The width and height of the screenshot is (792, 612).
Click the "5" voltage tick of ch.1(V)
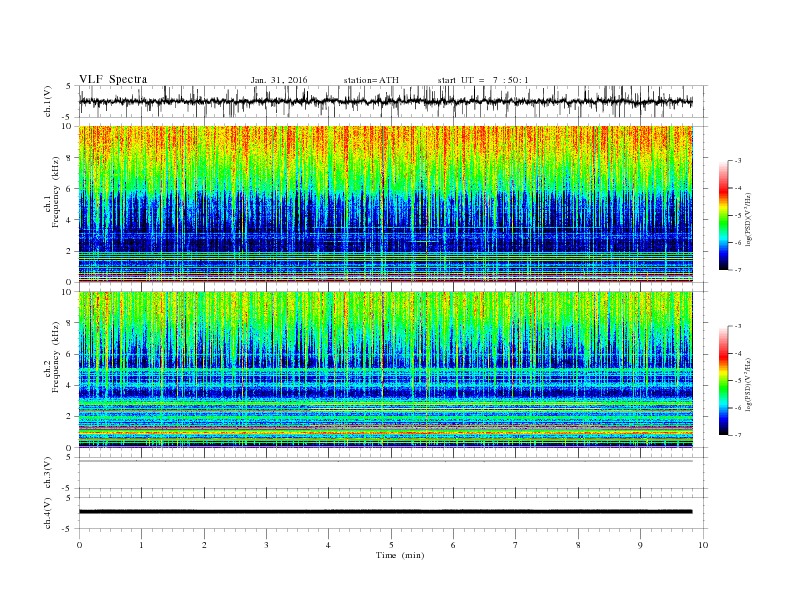pyautogui.click(x=70, y=86)
